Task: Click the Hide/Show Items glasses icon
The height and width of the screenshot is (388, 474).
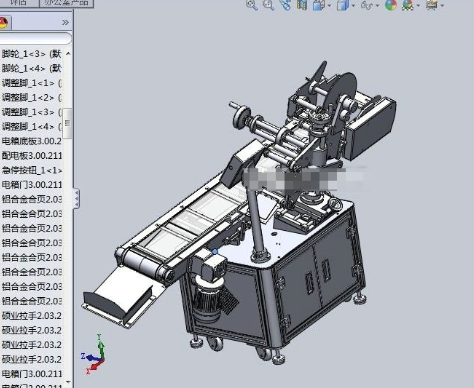Action: click(367, 5)
